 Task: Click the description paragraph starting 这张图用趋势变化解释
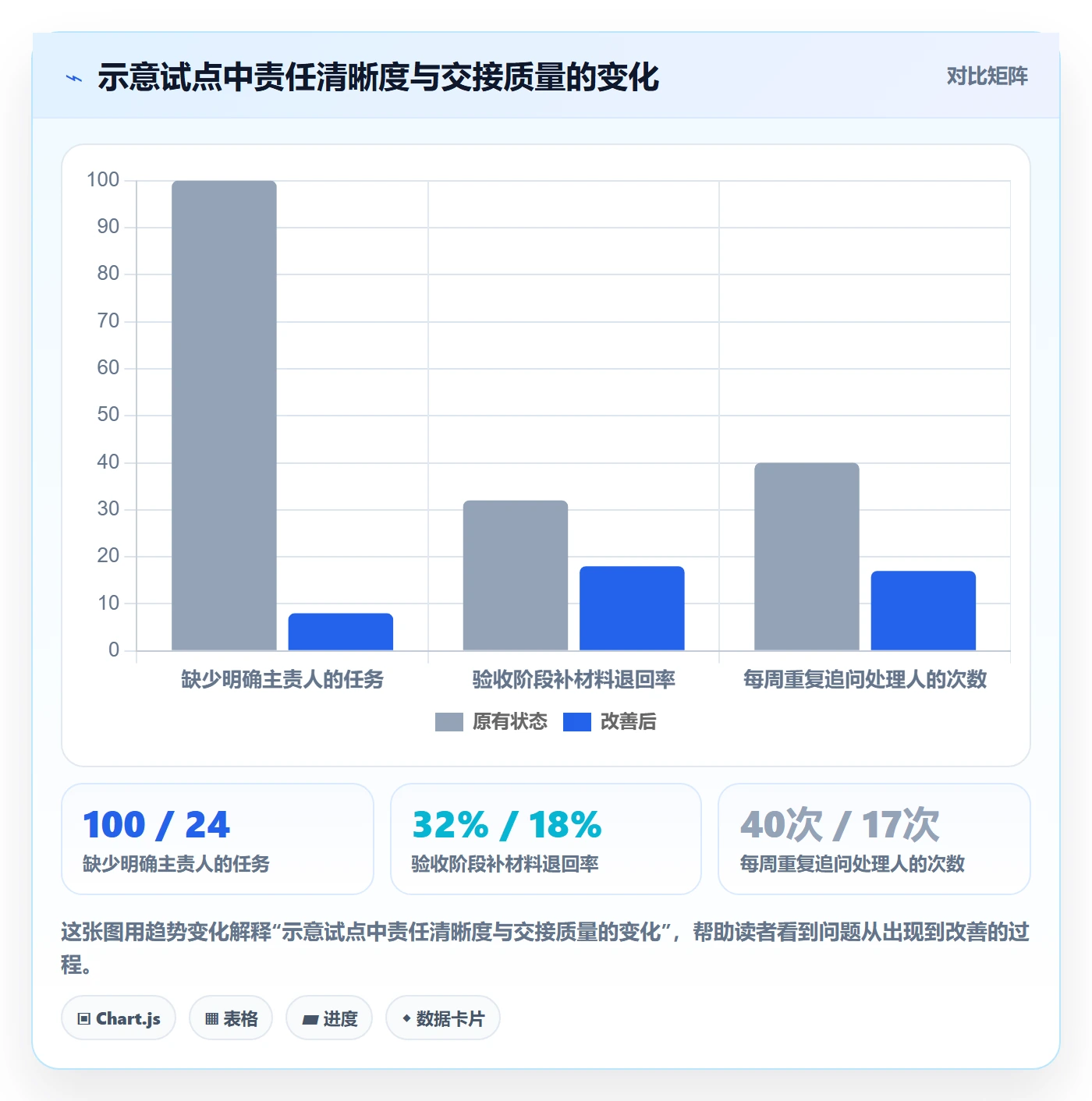point(545,948)
